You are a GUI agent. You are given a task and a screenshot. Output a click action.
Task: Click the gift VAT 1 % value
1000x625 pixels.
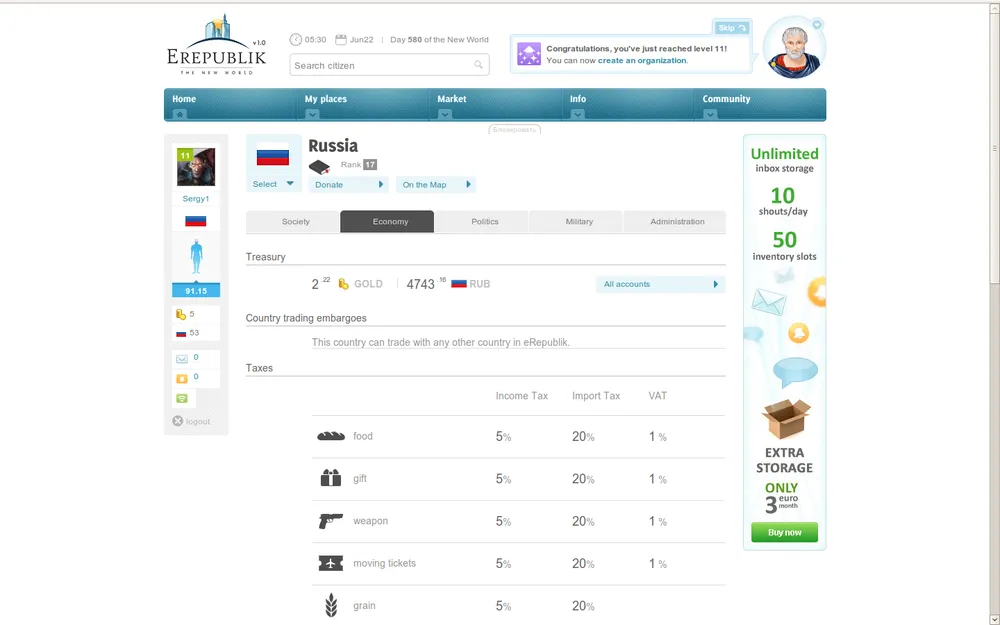point(658,479)
